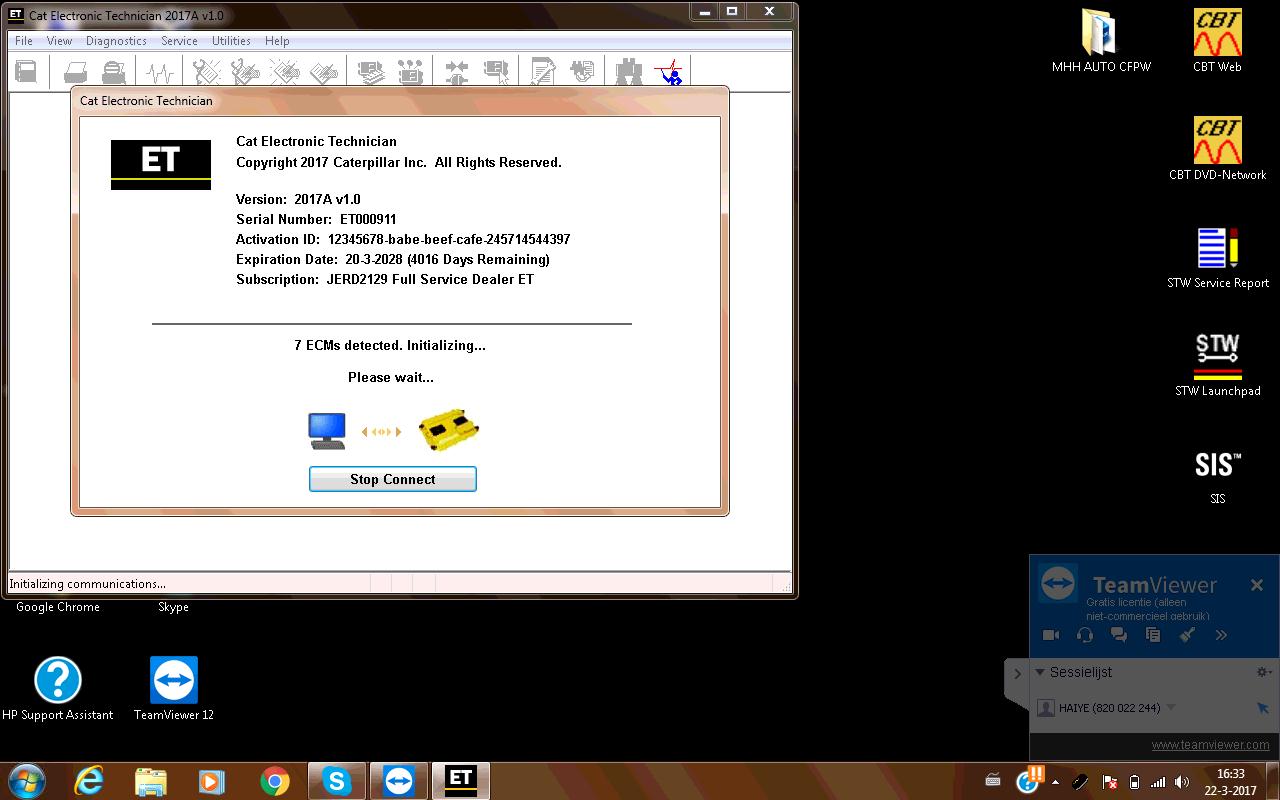Open Windows Explorer from the taskbar

point(151,781)
